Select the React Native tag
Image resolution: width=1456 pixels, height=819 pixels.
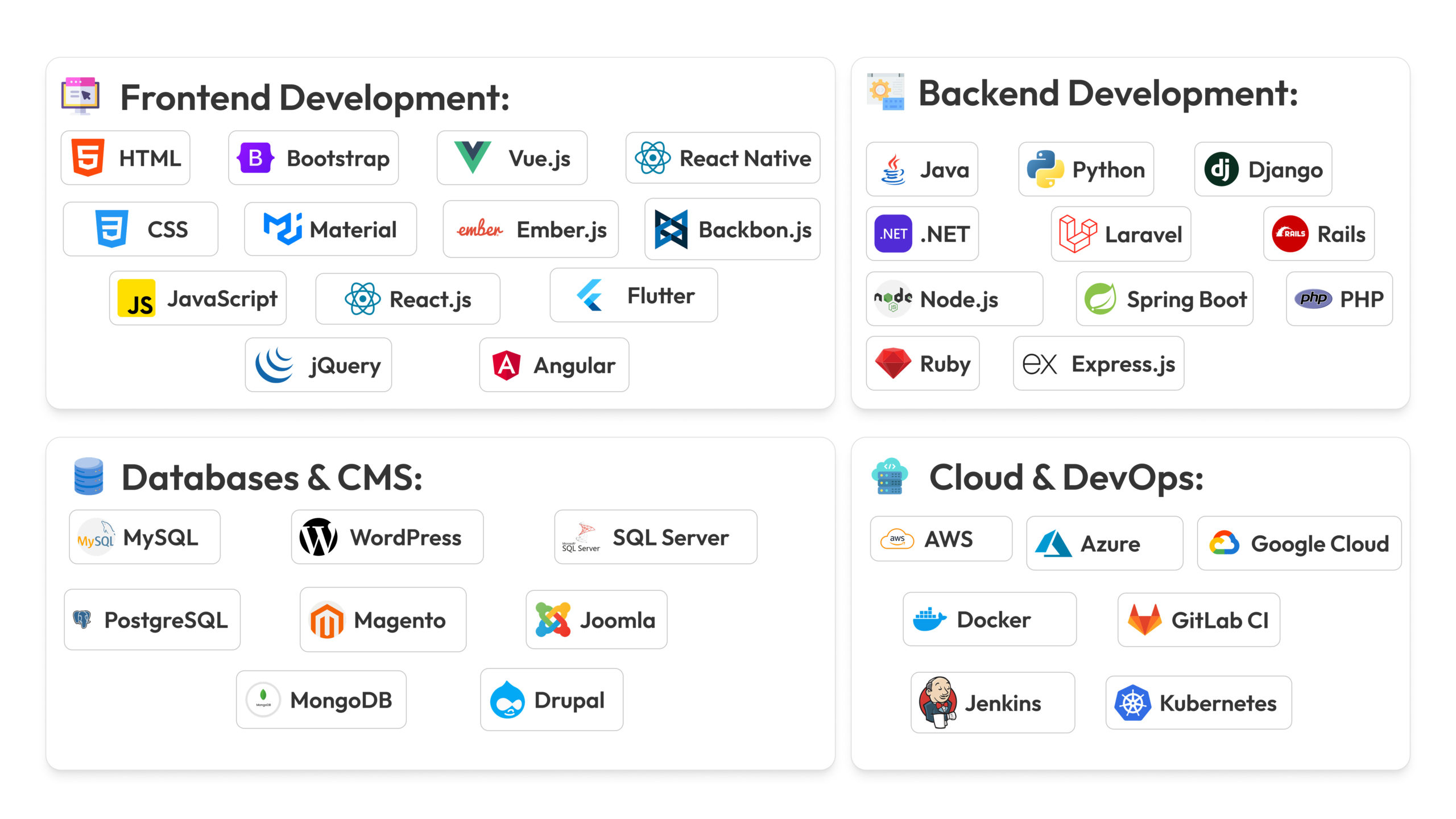722,158
